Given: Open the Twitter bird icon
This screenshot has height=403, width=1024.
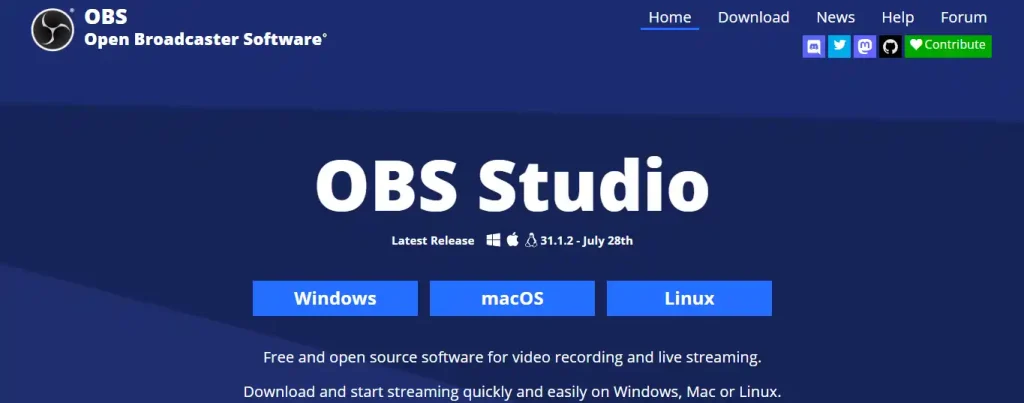Looking at the screenshot, I should (839, 46).
